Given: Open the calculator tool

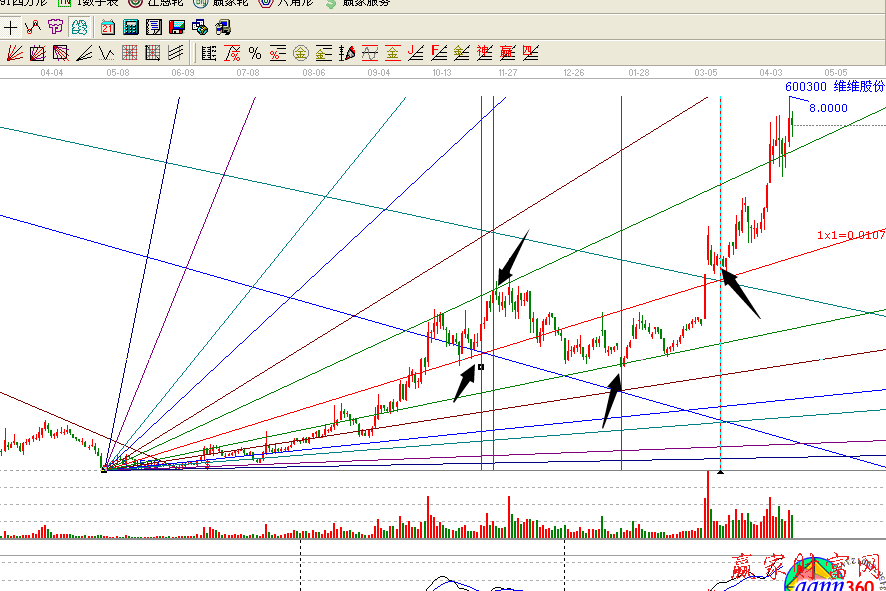Looking at the screenshot, I should tap(131, 28).
